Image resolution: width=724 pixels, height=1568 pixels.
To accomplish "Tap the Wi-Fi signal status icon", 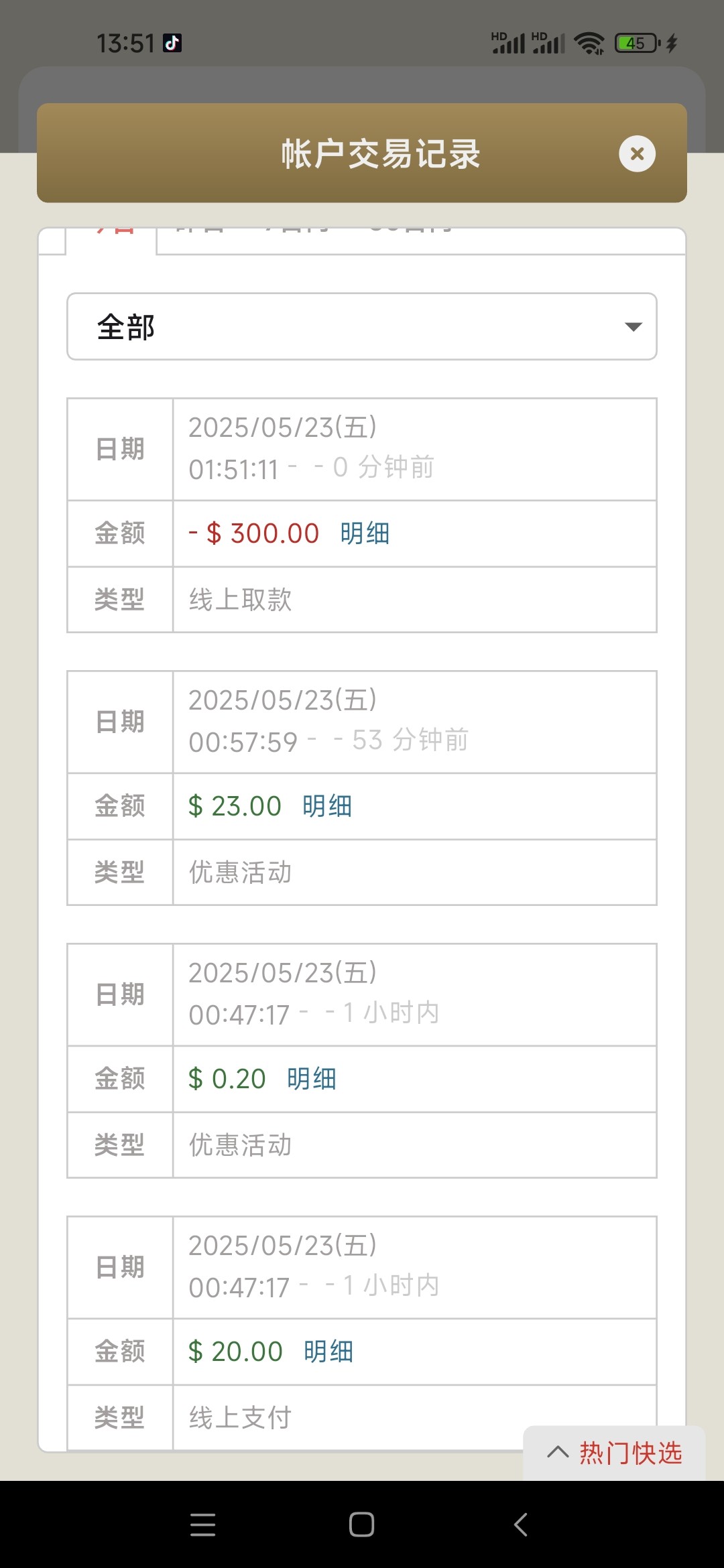I will point(589,44).
